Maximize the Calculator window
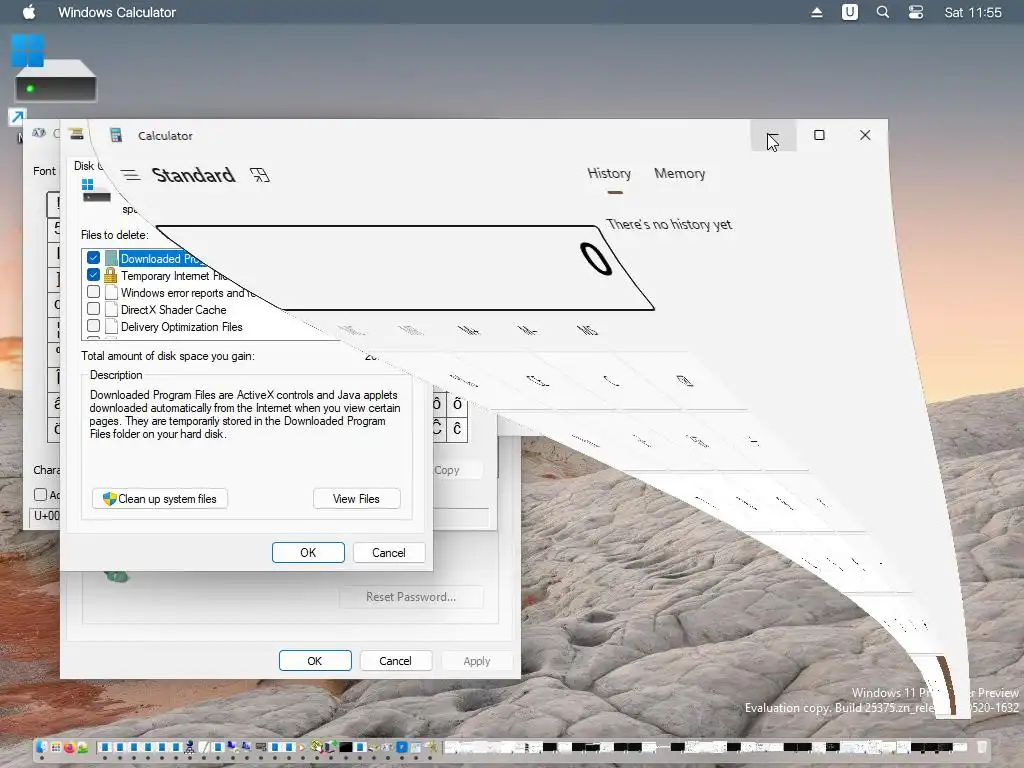Viewport: 1024px width, 768px height. (x=819, y=135)
